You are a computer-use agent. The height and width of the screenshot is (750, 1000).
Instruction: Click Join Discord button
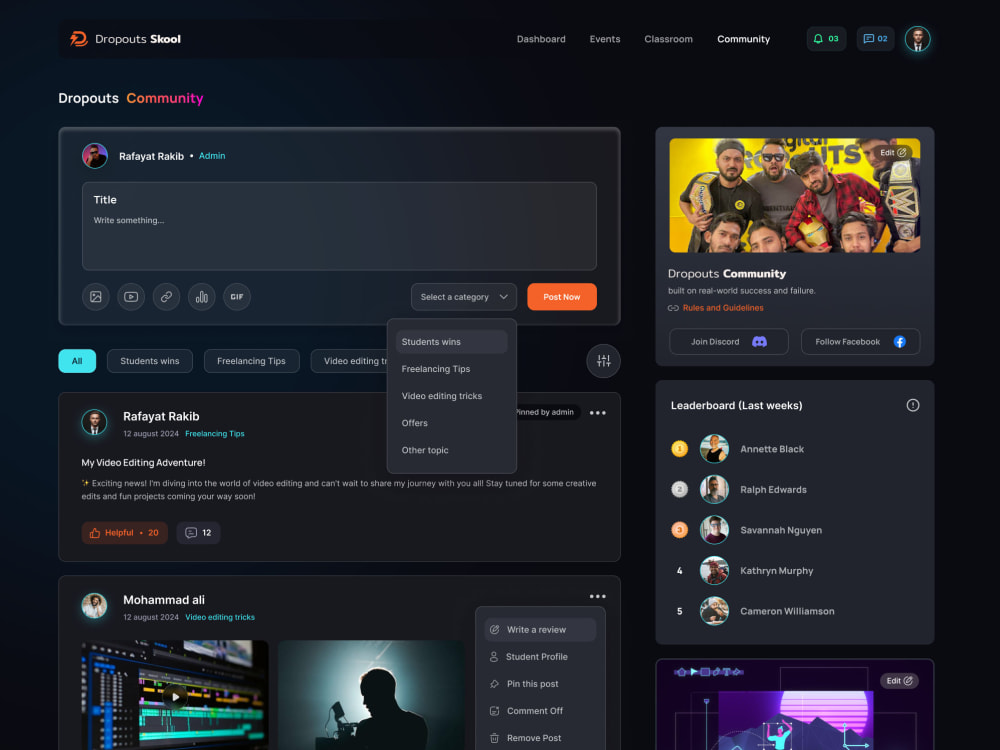728,342
